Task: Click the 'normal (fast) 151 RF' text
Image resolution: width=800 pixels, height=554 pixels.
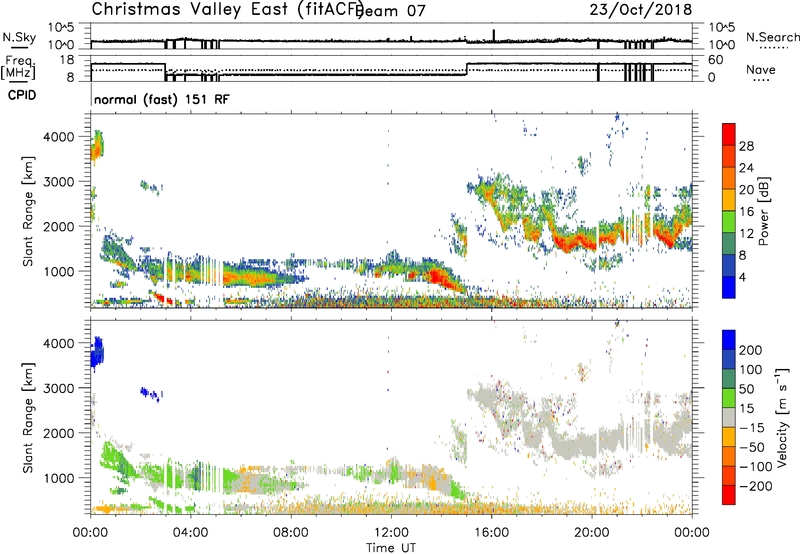Action: [162, 99]
